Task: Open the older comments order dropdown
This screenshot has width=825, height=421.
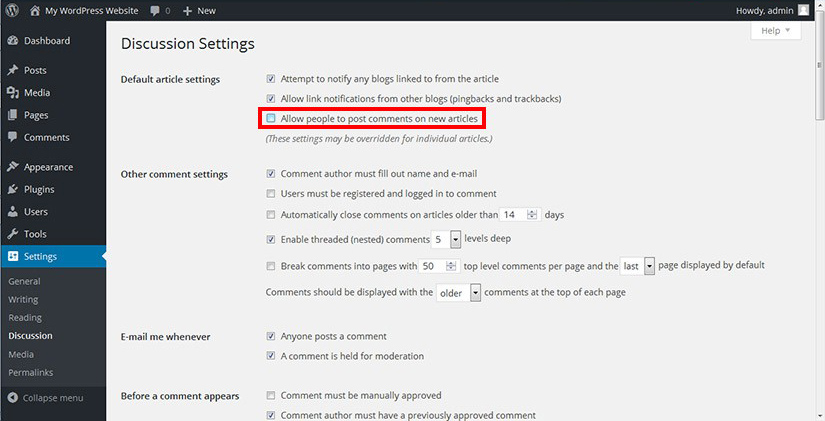Action: [x=475, y=294]
